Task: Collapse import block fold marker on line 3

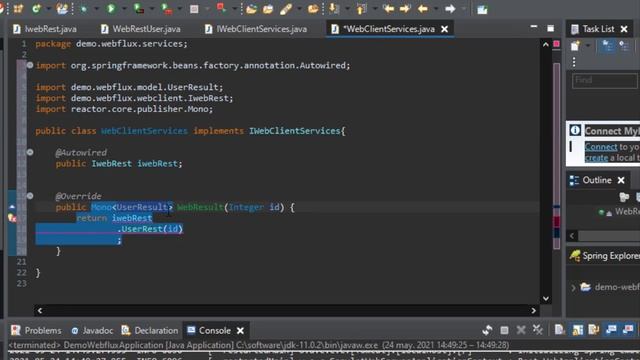Action: (30, 65)
